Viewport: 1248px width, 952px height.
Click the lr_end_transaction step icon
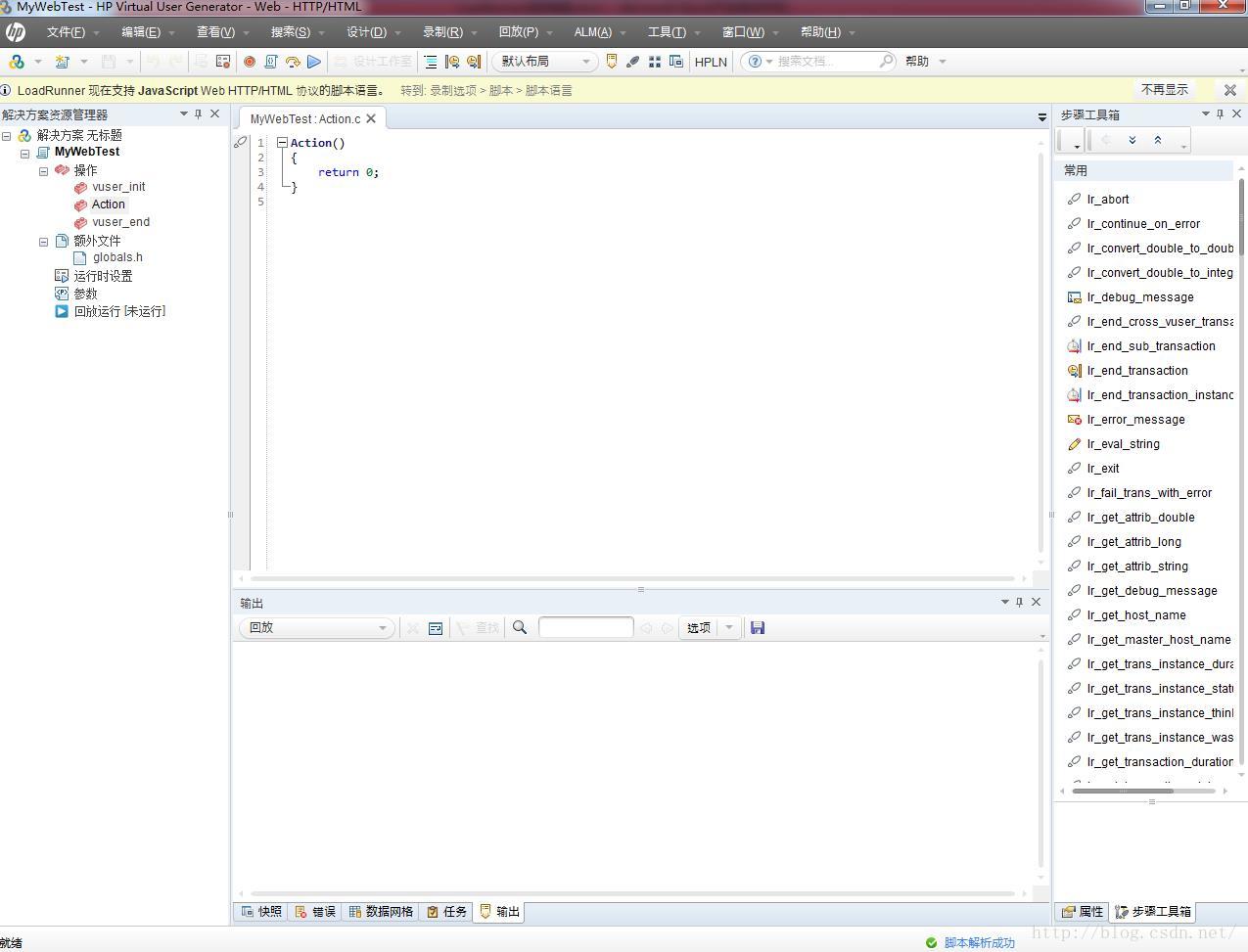[1074, 371]
